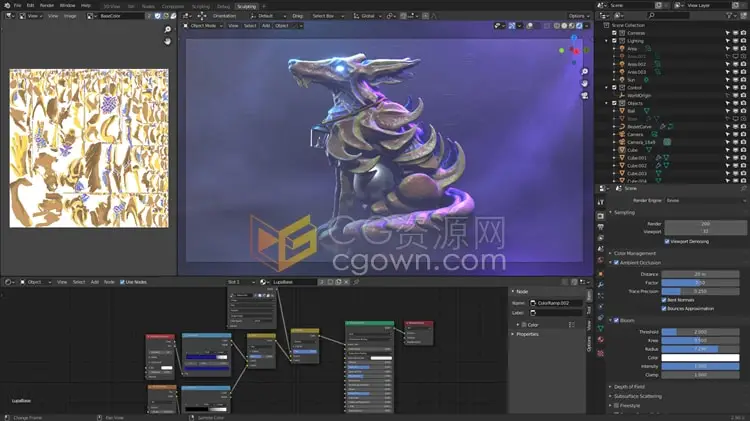Open Select Box drag dropdown
Screen dimensions: 750x421
(x=328, y=16)
